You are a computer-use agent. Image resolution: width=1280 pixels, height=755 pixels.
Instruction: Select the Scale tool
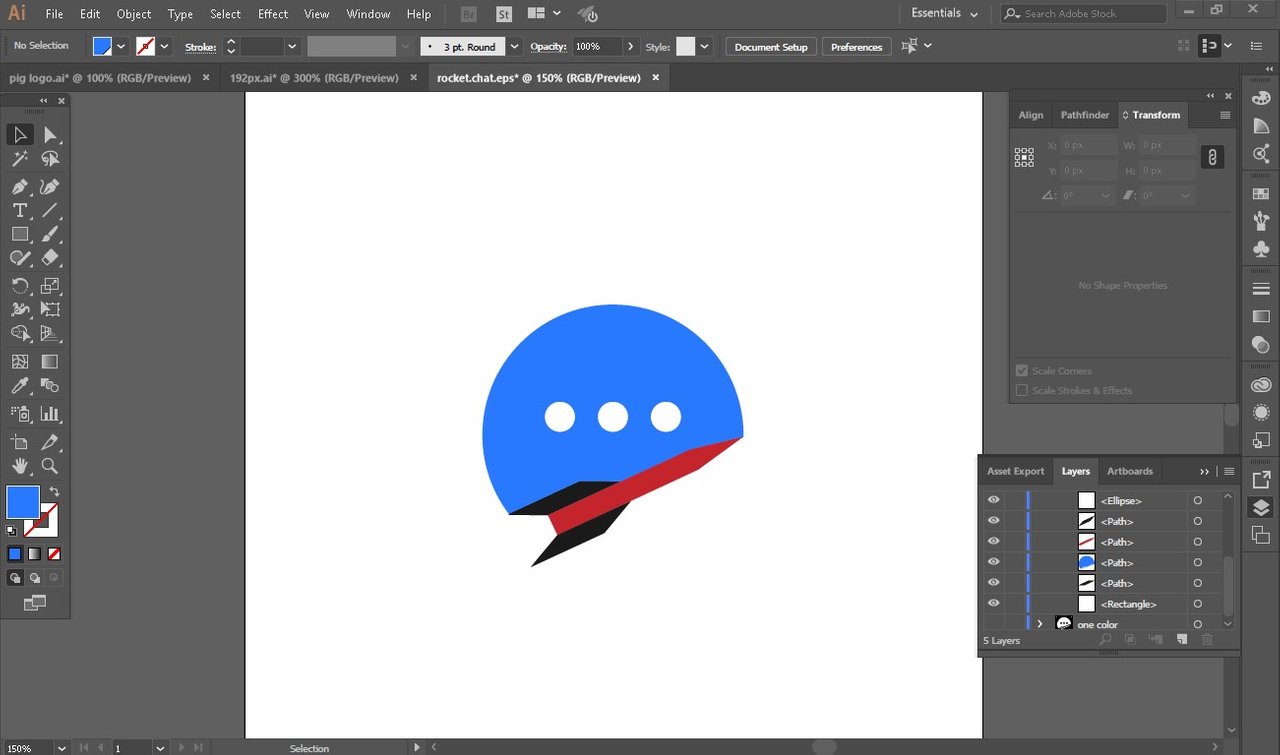point(50,286)
